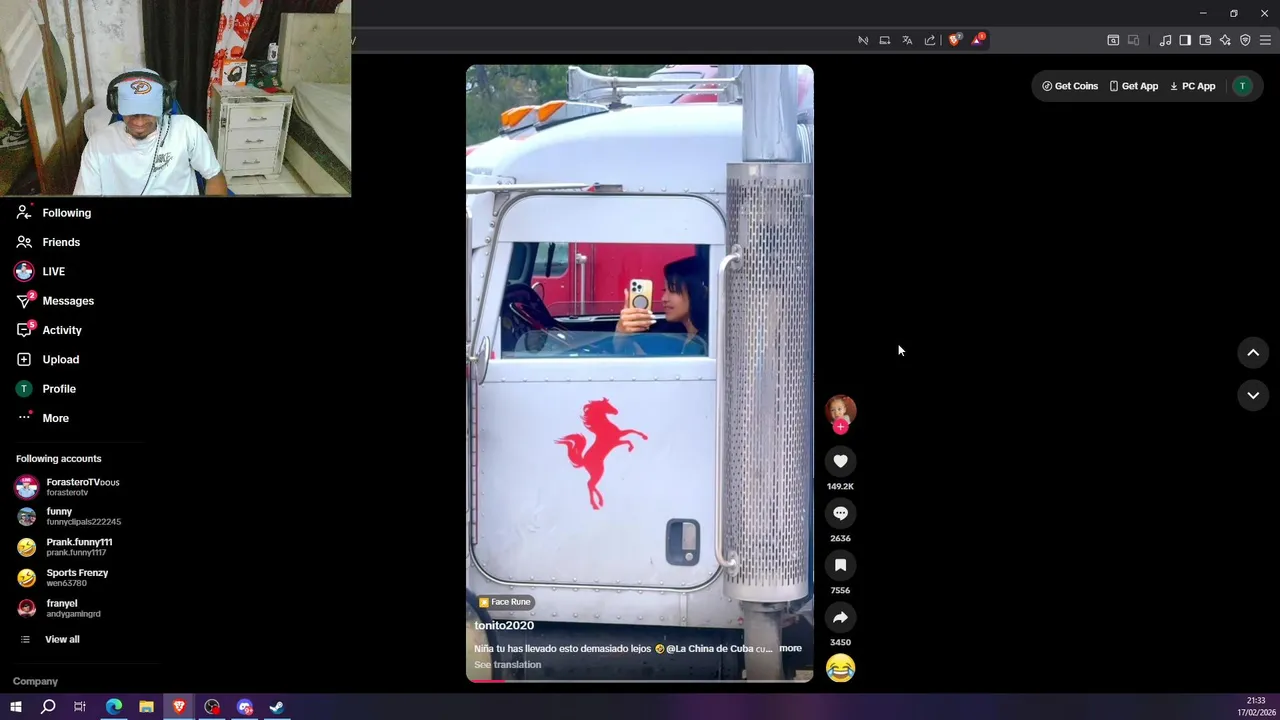Open File Explorer from taskbar
Viewport: 1280px width, 720px height.
coord(146,707)
